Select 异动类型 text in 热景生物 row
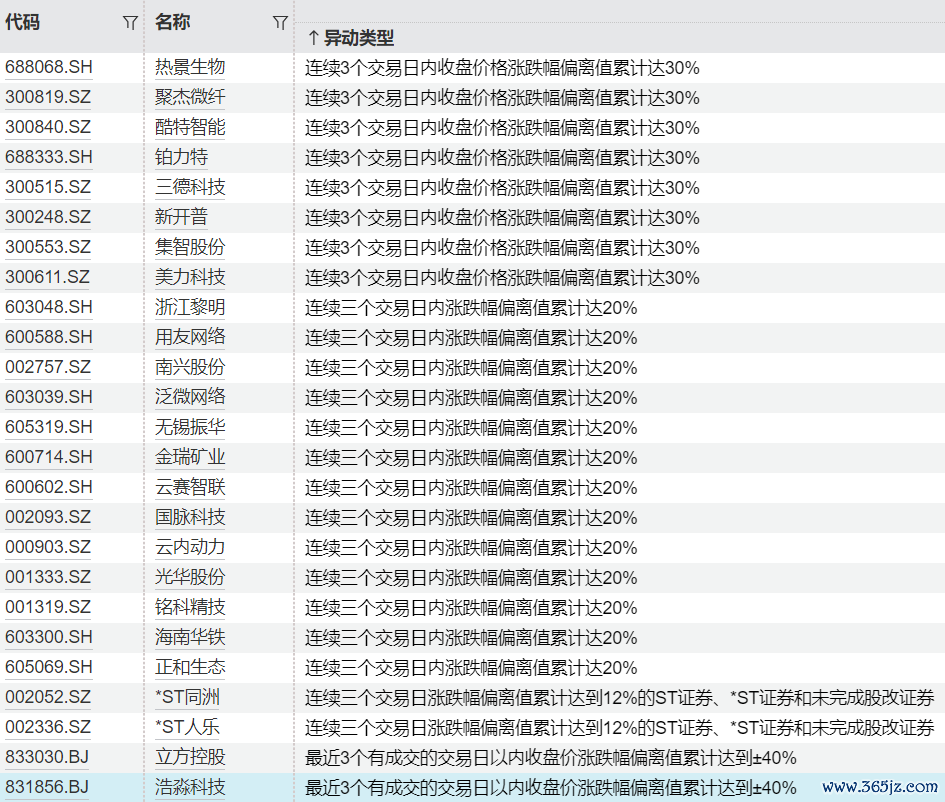The height and width of the screenshot is (802, 945). click(x=502, y=67)
